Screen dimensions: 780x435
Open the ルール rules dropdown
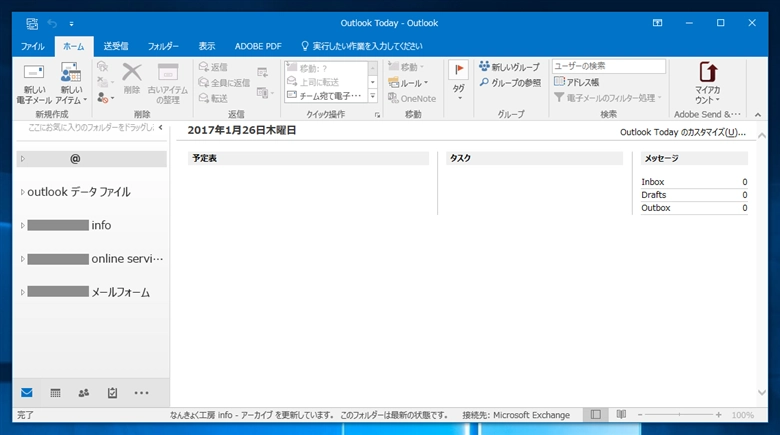[408, 83]
